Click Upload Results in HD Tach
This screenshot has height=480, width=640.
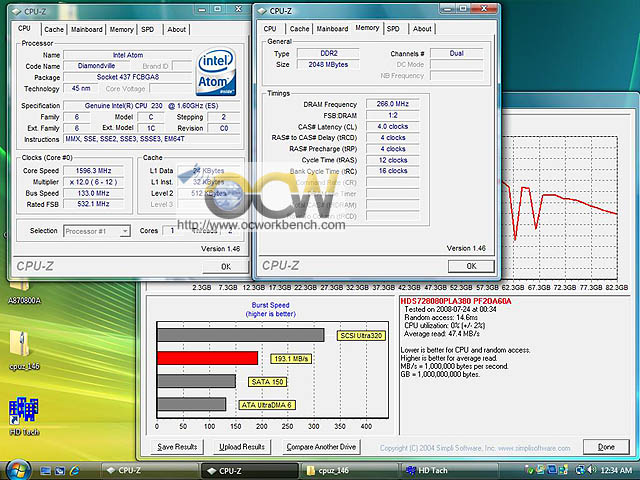pyautogui.click(x=242, y=447)
